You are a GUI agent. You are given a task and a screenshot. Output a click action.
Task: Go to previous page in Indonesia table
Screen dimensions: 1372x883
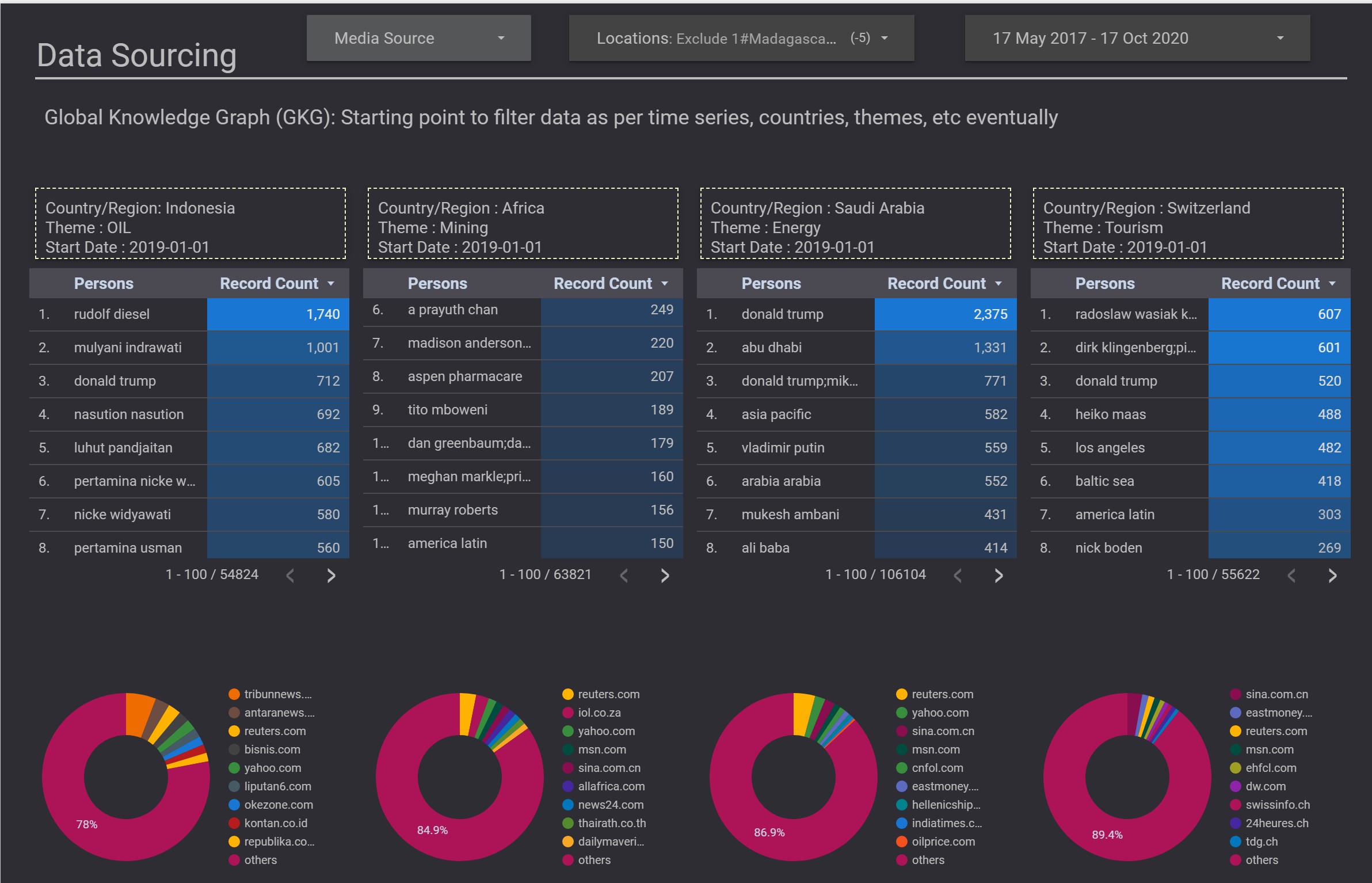[290, 576]
